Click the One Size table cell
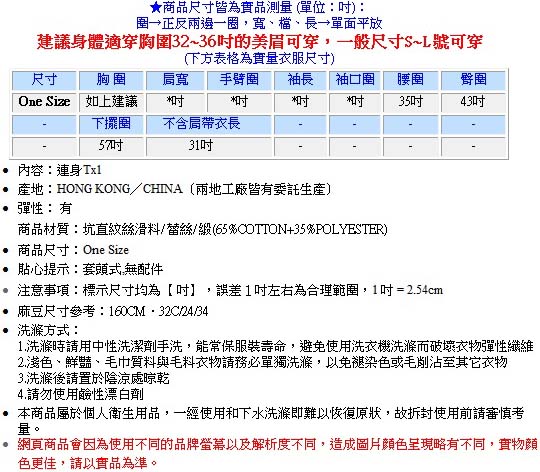This screenshot has width=540, height=472. 44,102
